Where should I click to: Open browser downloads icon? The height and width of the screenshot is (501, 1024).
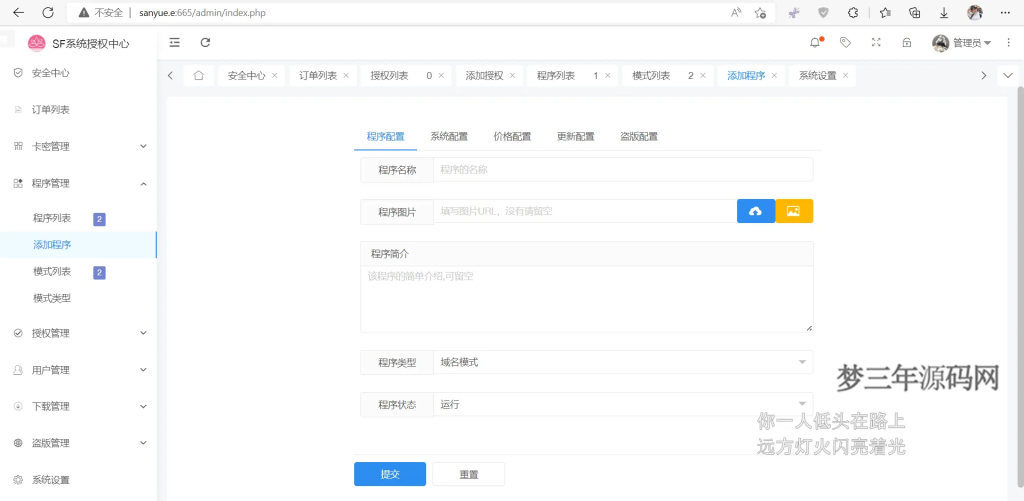point(944,12)
